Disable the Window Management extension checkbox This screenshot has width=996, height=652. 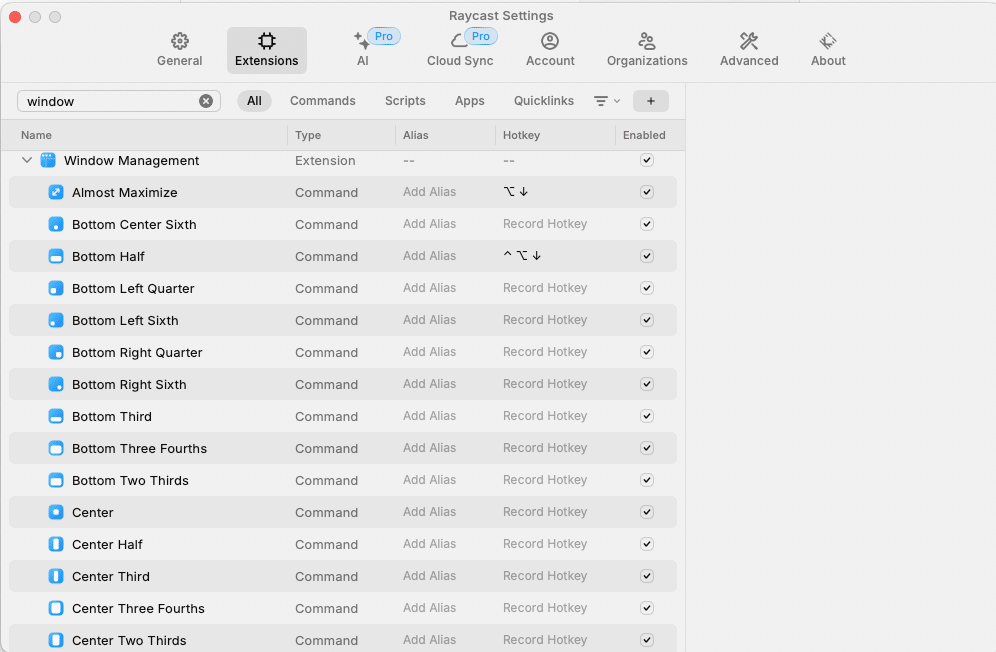(647, 160)
